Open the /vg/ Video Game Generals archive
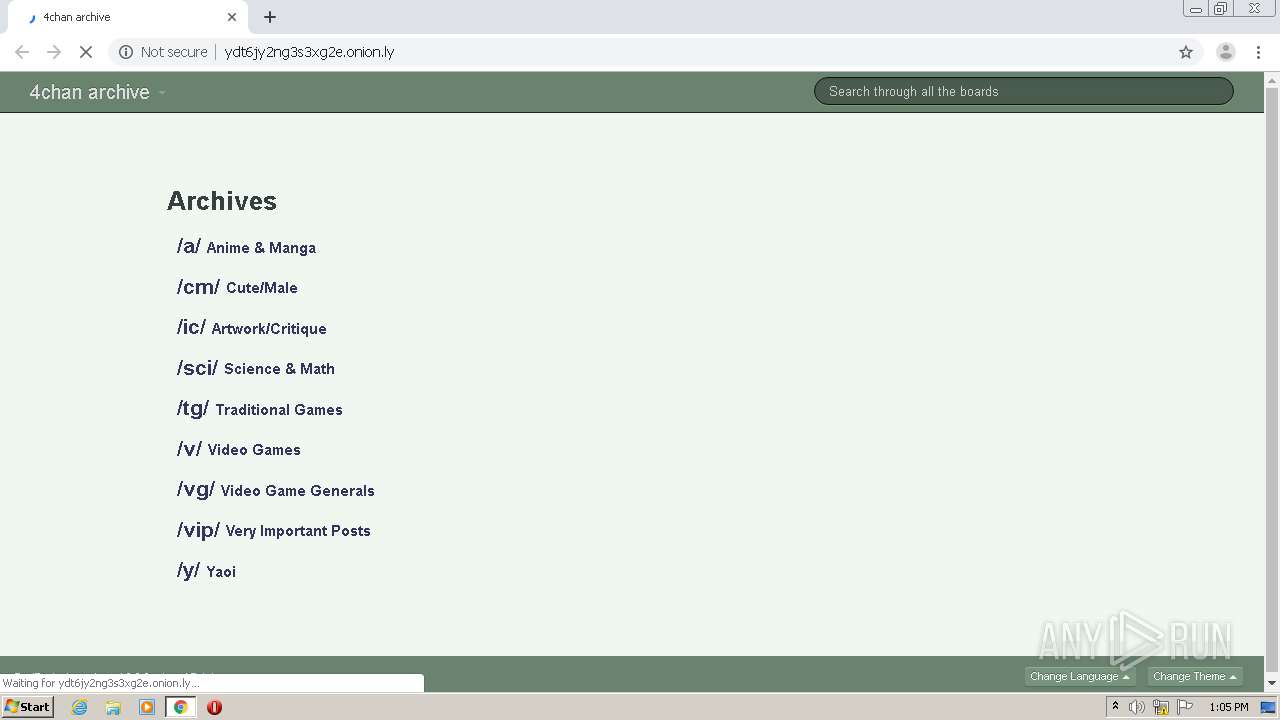 (x=276, y=490)
